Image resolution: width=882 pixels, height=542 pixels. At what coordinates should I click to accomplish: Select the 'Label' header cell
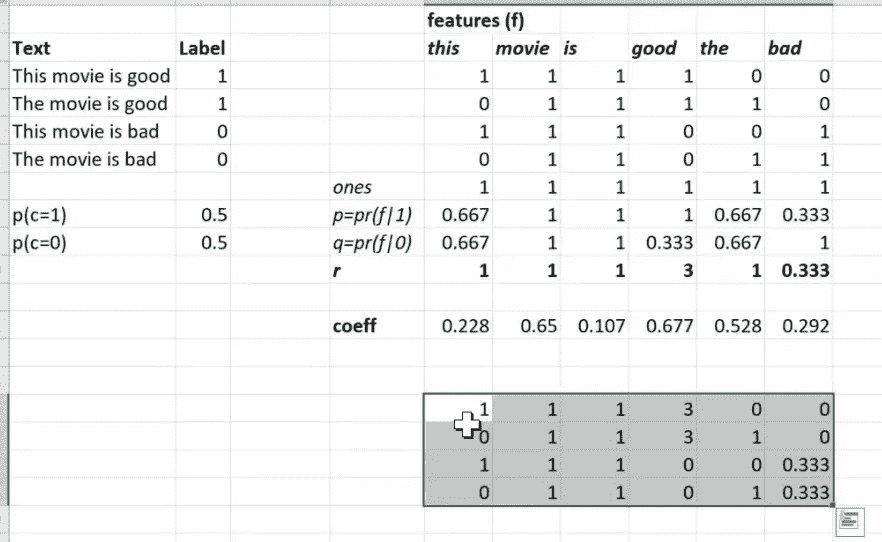[202, 48]
